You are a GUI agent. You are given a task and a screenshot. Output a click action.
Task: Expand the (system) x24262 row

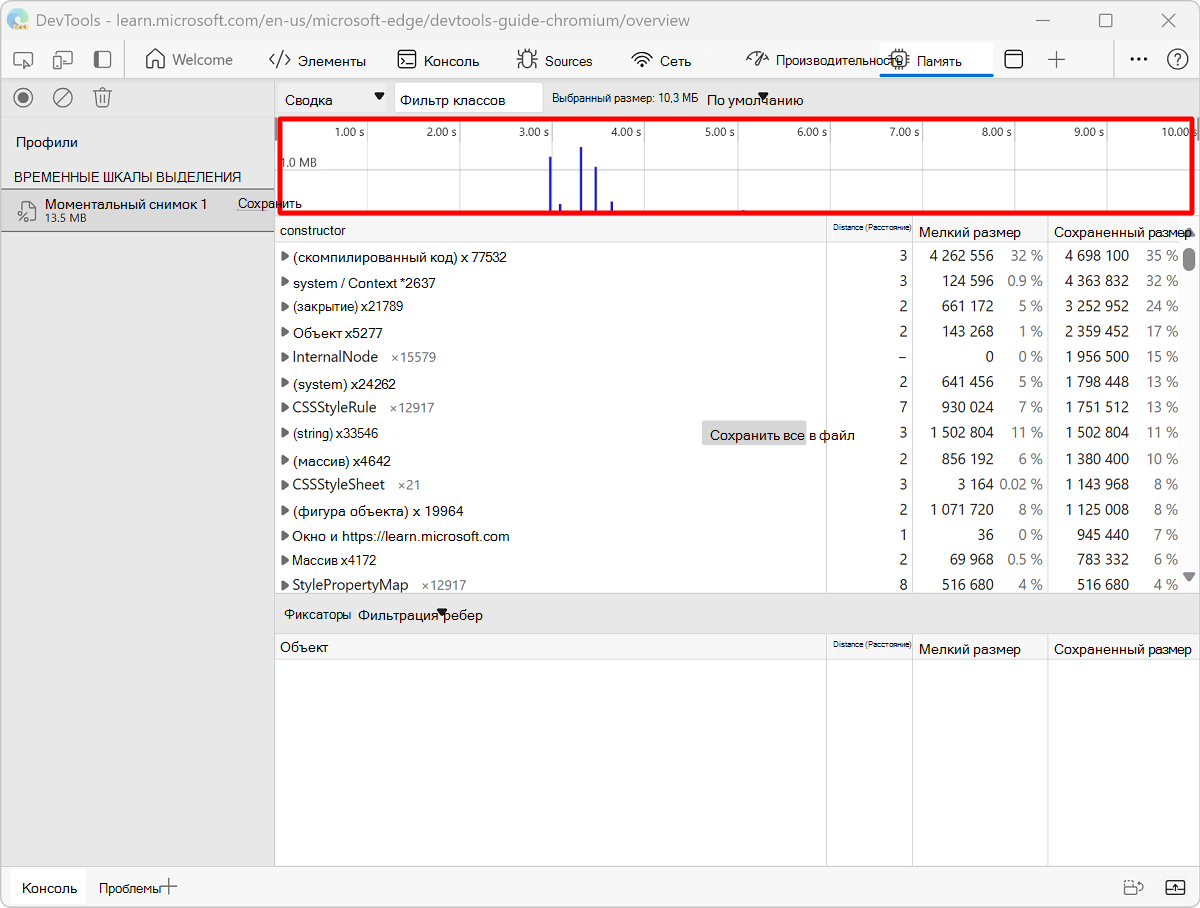(285, 383)
